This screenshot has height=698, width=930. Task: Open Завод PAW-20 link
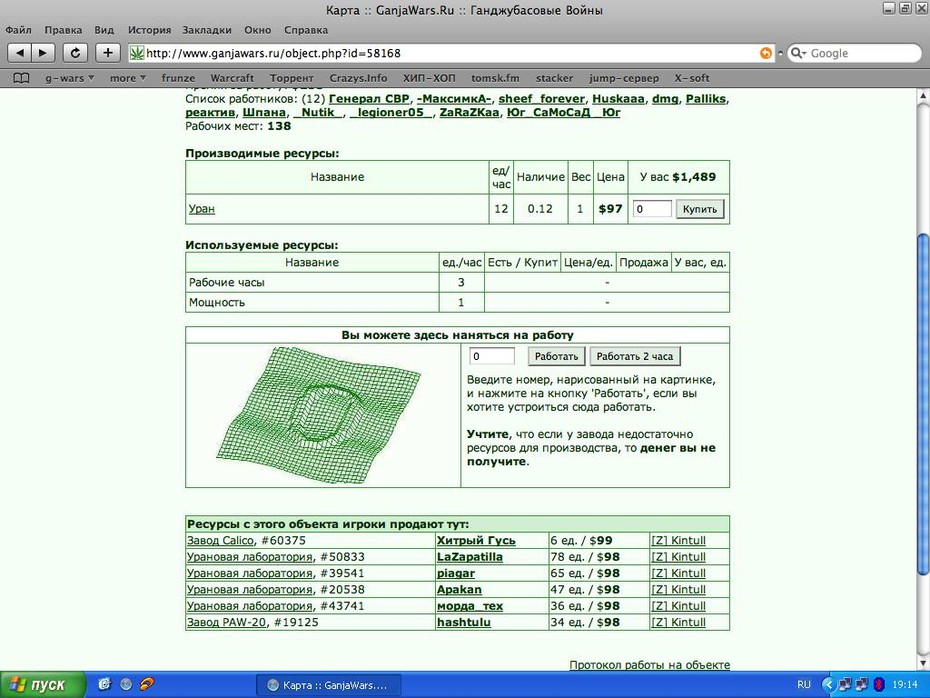click(227, 623)
